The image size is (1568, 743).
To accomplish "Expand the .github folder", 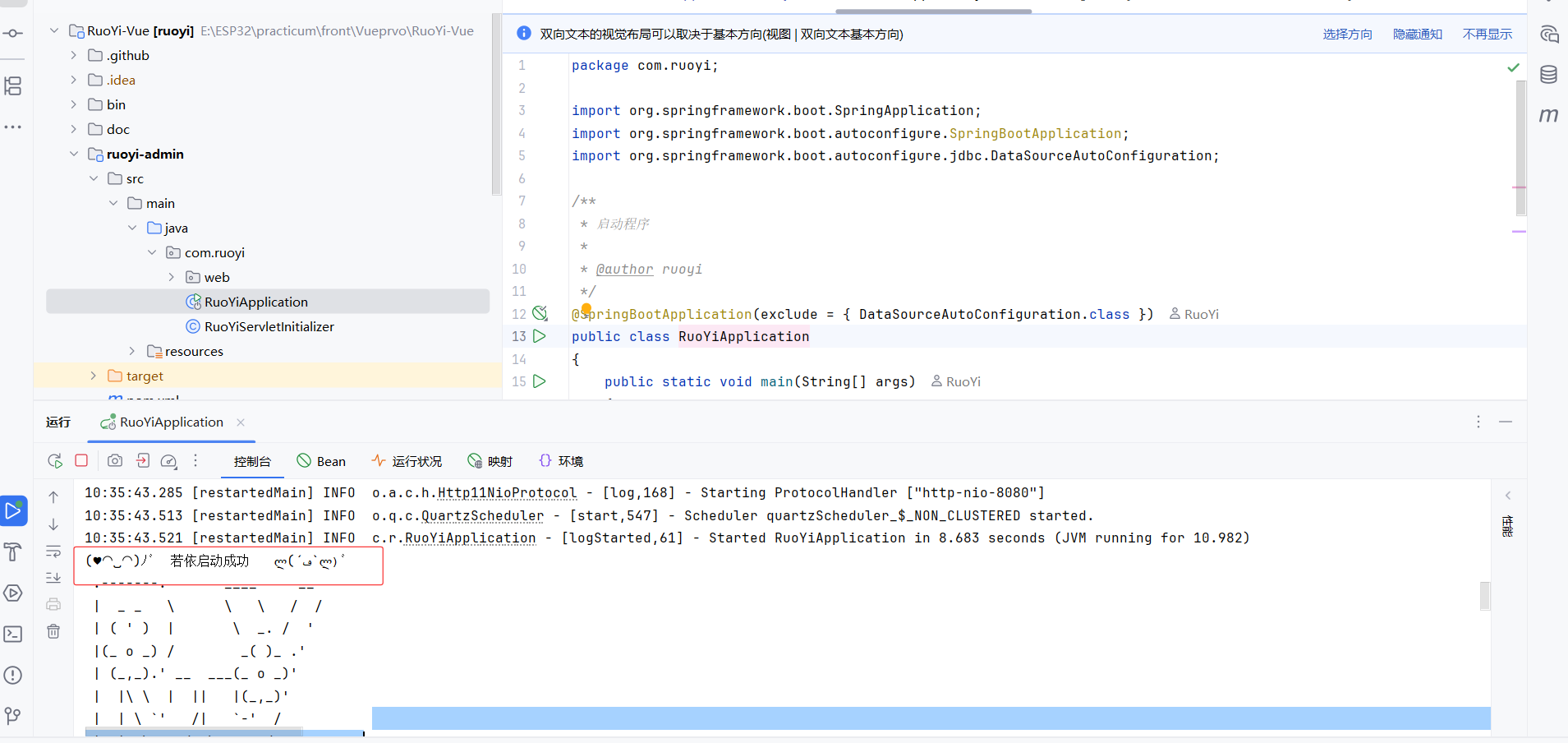I will click(74, 56).
